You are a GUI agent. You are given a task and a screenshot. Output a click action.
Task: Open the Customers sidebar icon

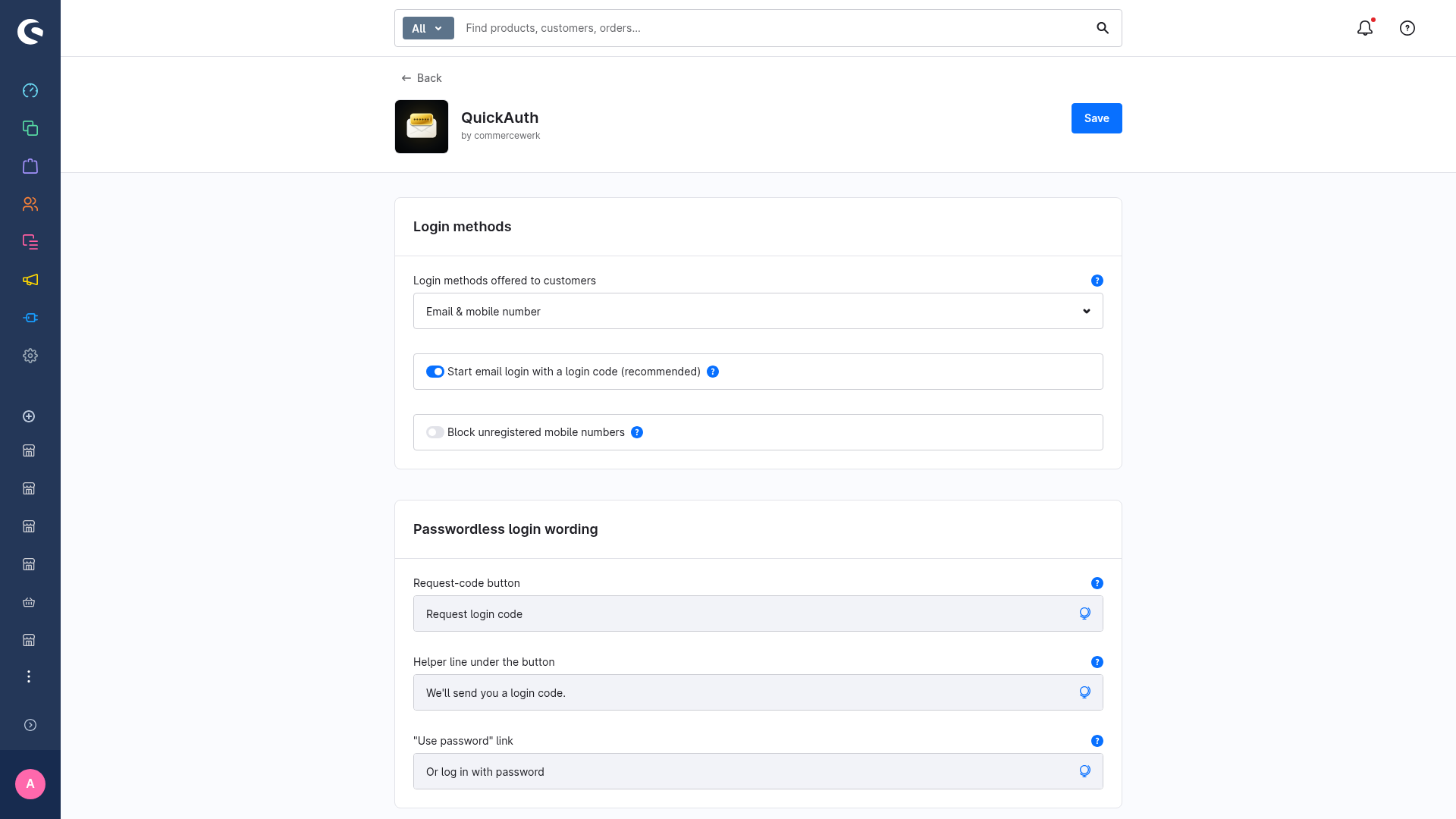click(x=30, y=204)
